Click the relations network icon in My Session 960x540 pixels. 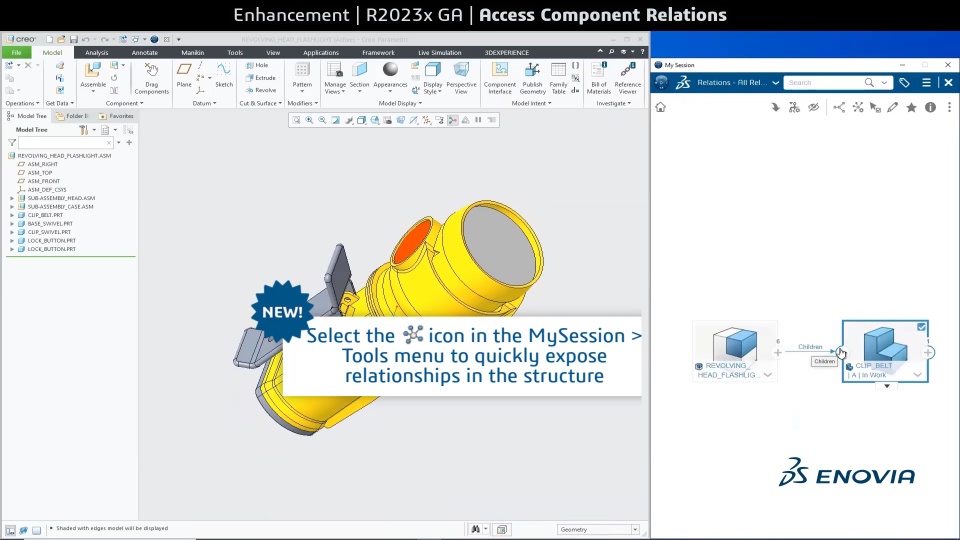[858, 107]
